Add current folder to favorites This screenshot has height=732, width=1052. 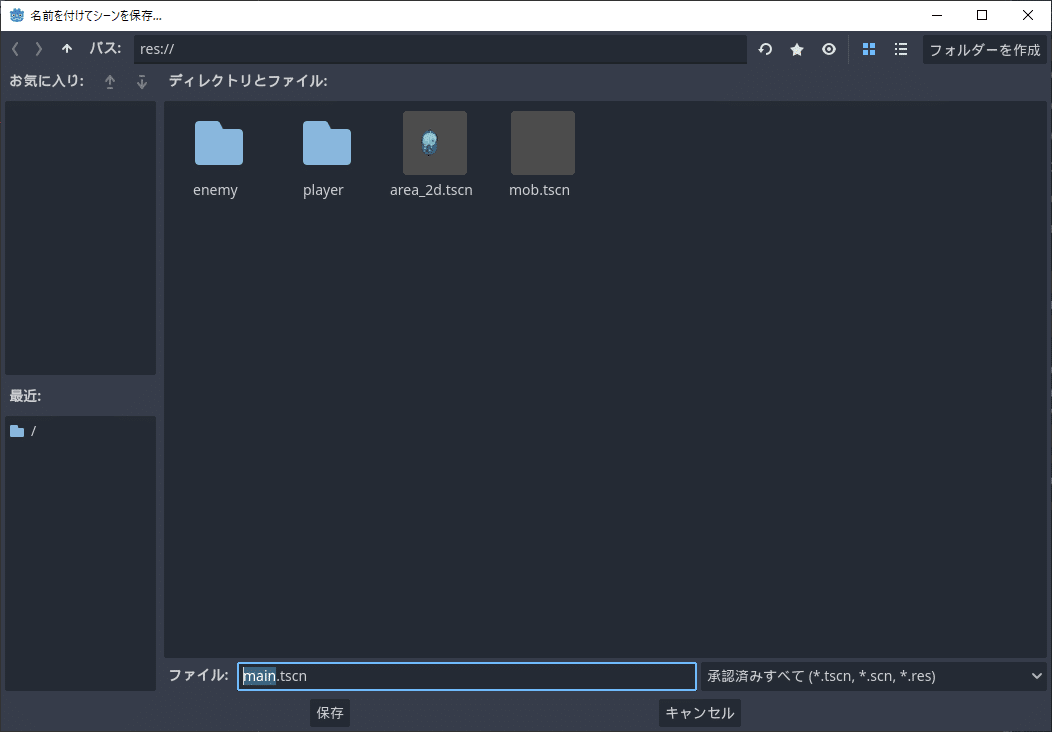coord(797,49)
